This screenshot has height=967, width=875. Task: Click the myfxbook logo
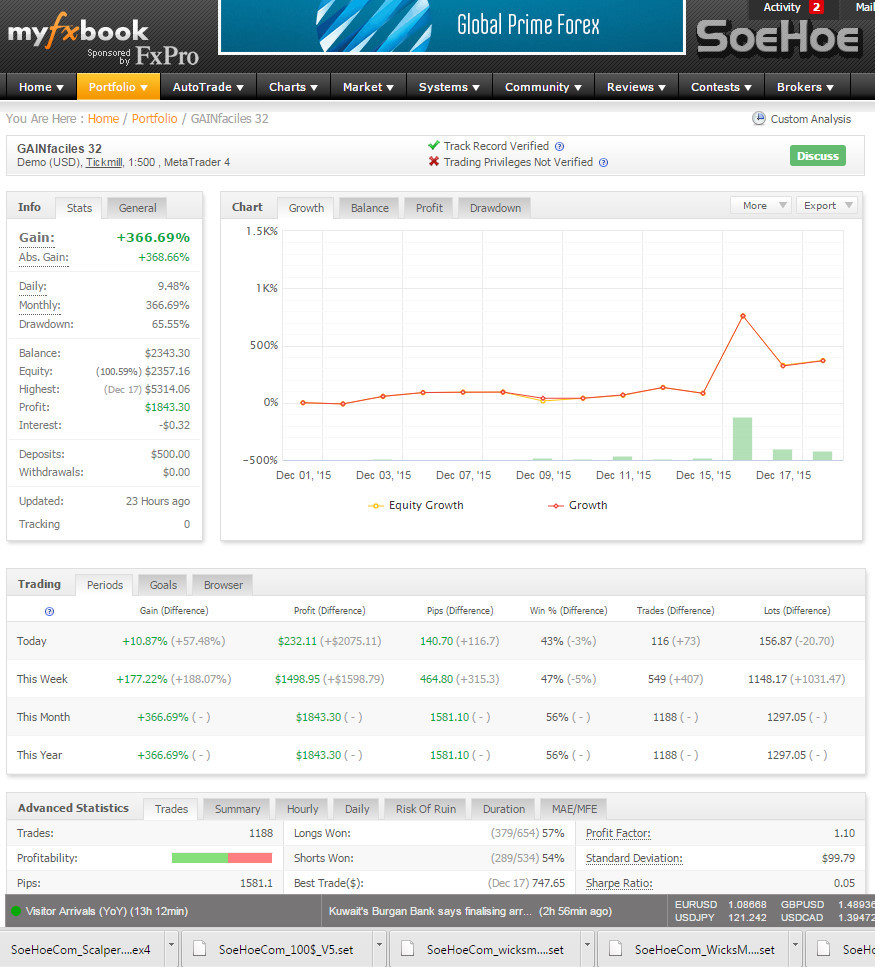click(x=78, y=32)
